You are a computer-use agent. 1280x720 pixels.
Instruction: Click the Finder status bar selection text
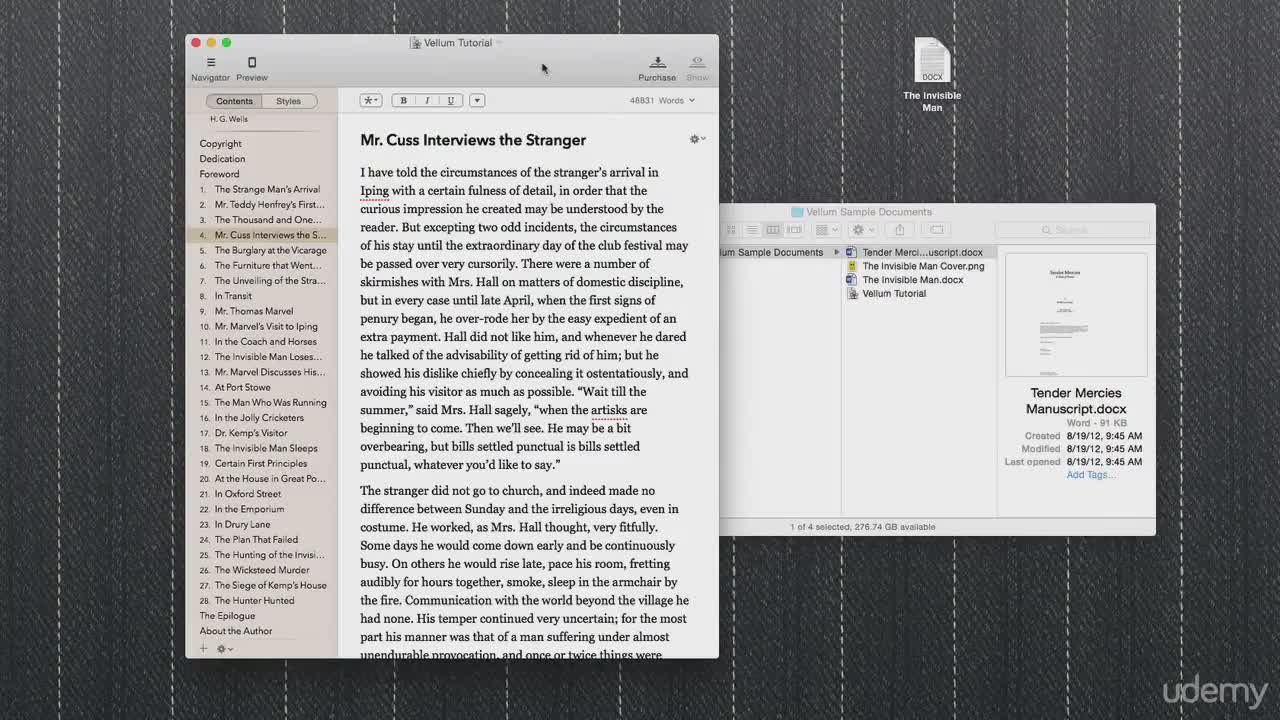pyautogui.click(x=863, y=527)
